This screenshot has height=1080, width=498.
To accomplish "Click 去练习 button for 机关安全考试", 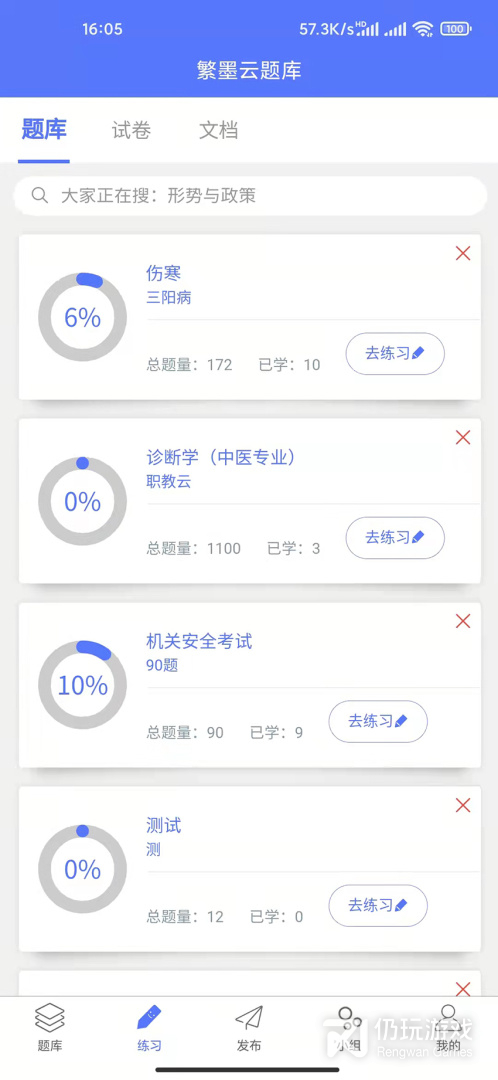I will 378,722.
